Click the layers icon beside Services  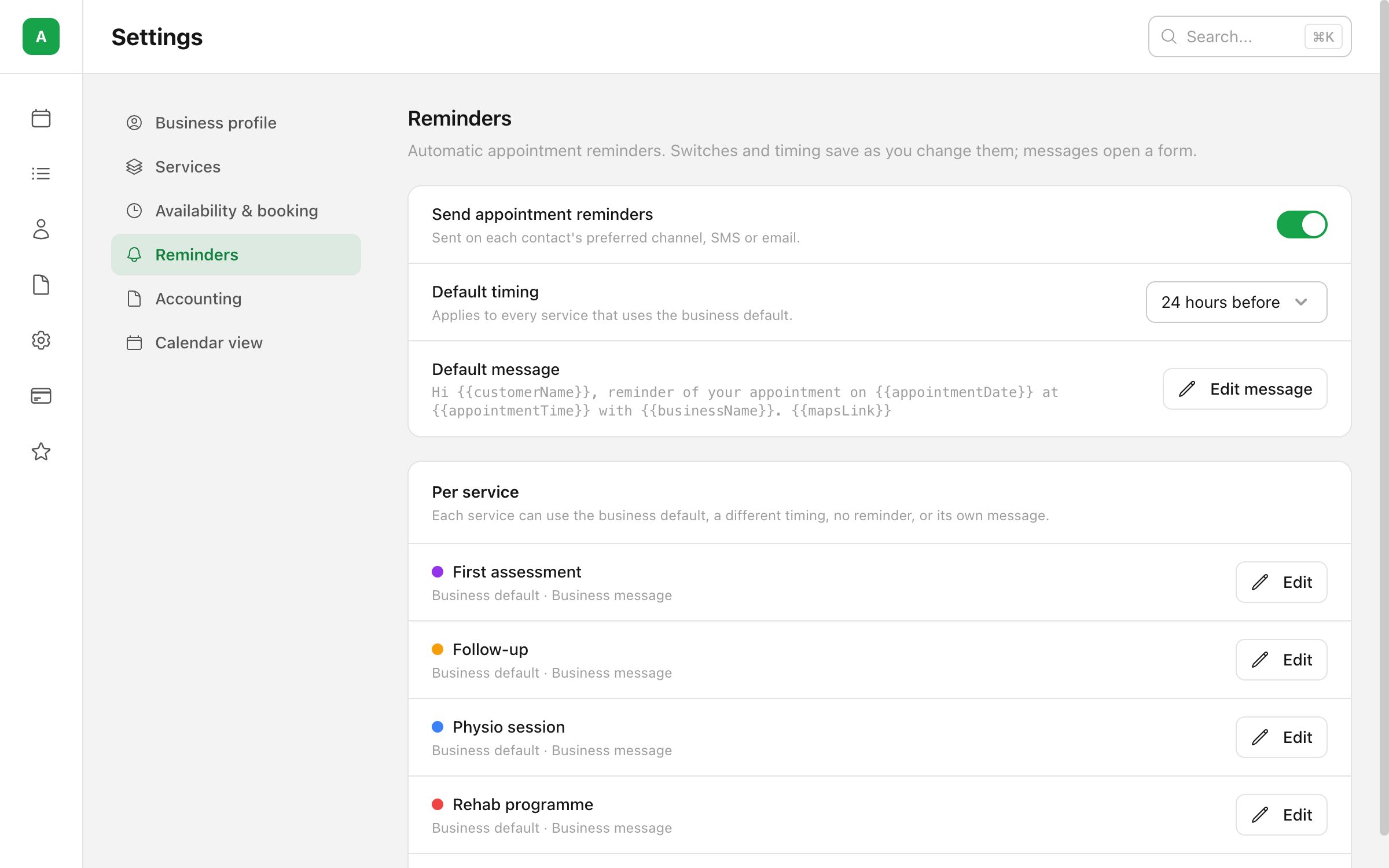[134, 167]
